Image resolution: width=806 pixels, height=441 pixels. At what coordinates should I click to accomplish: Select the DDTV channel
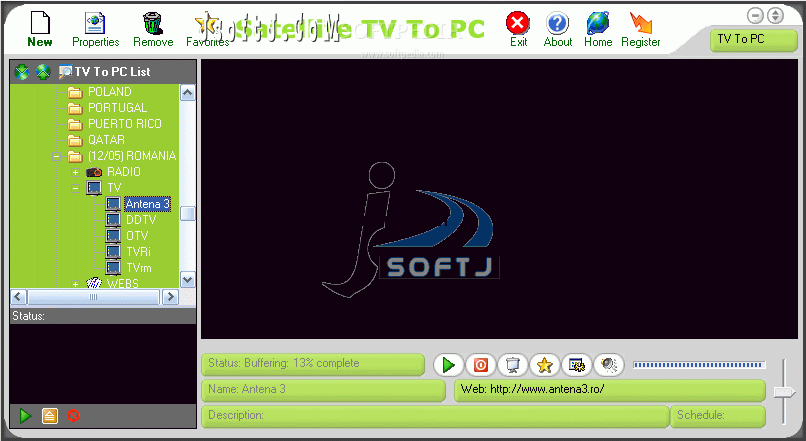coord(141,220)
